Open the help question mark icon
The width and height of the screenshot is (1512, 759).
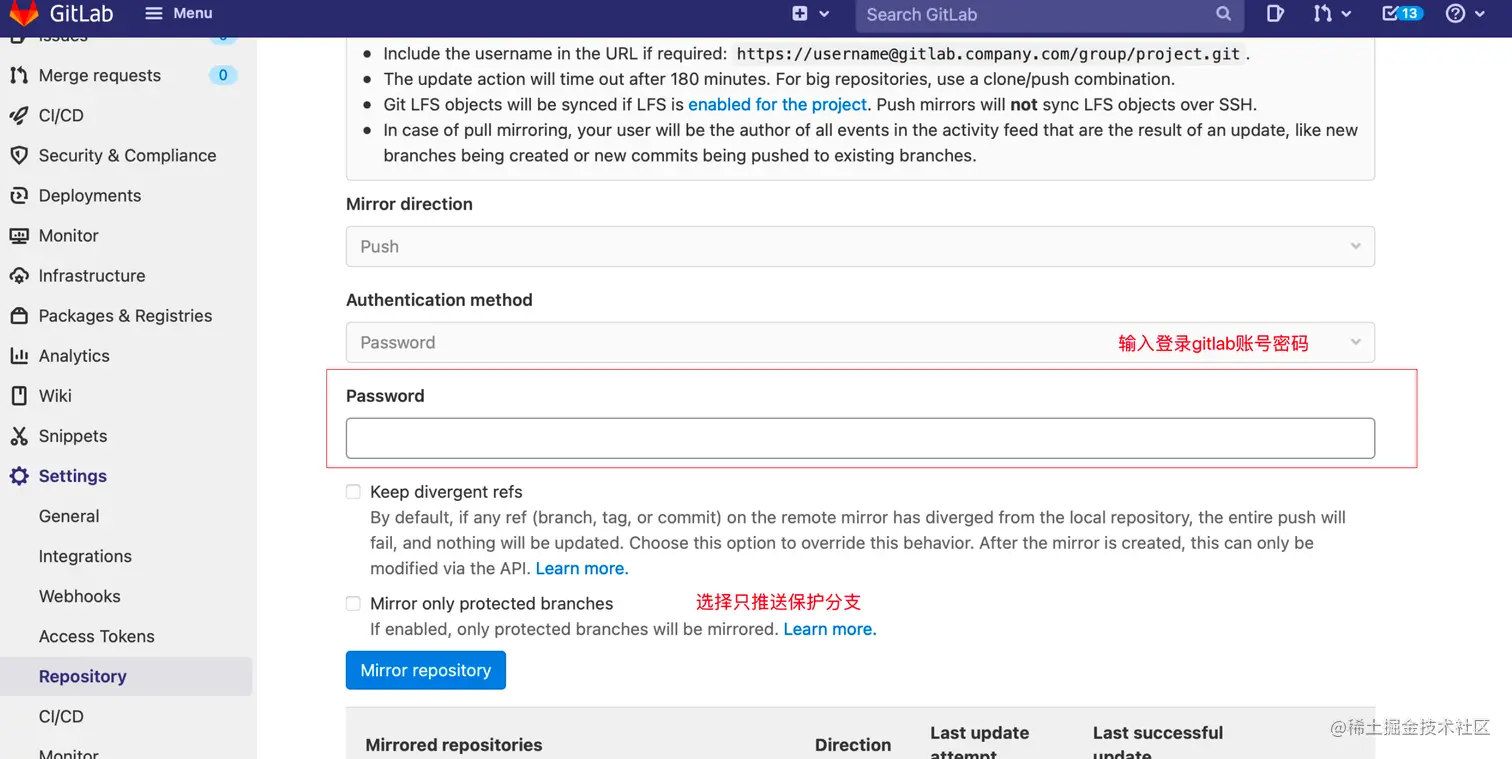tap(1456, 13)
